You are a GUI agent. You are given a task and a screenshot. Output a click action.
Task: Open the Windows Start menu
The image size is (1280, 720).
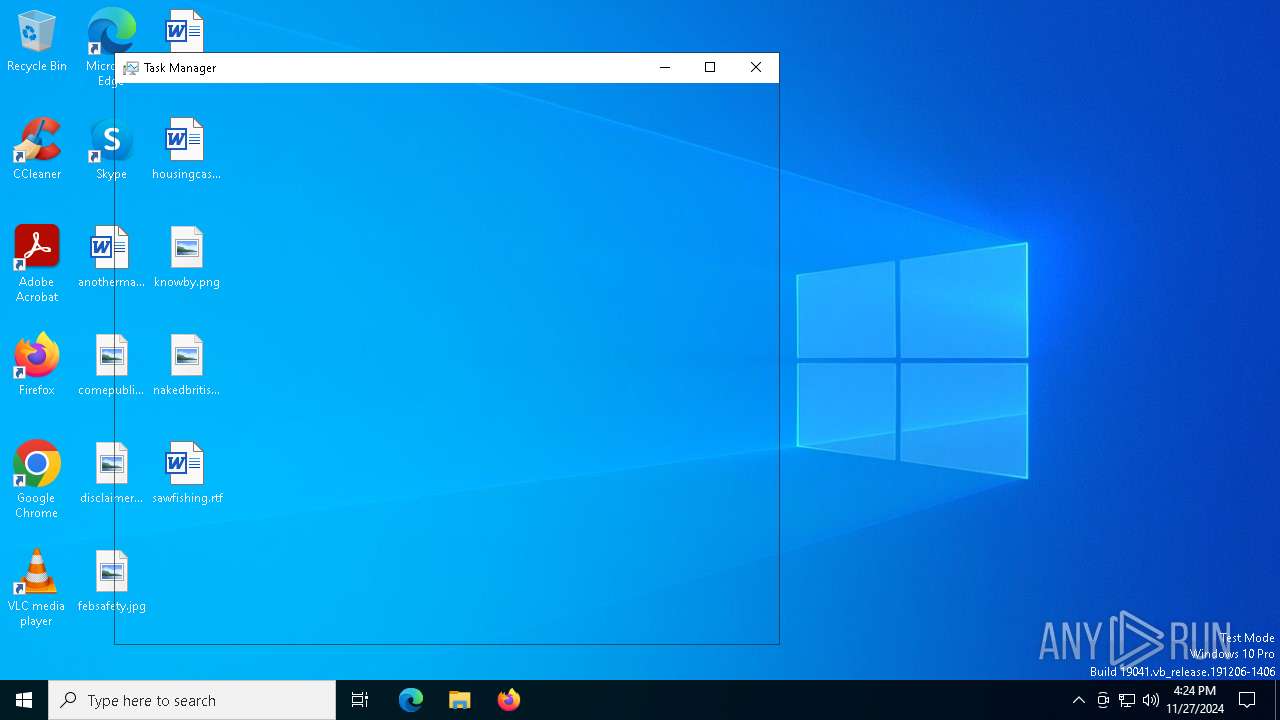coord(24,700)
